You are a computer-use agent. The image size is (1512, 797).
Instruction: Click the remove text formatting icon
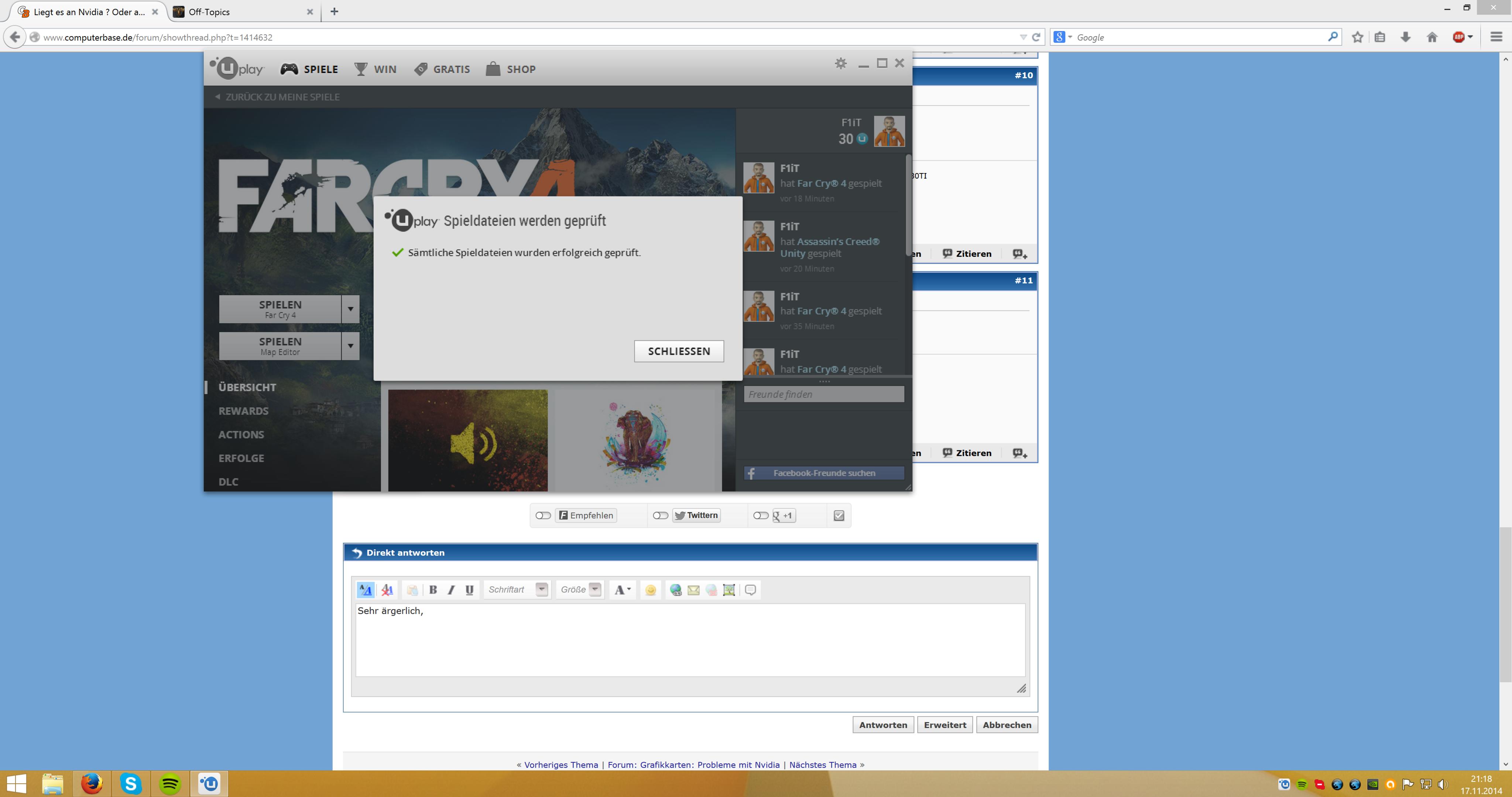pos(387,590)
